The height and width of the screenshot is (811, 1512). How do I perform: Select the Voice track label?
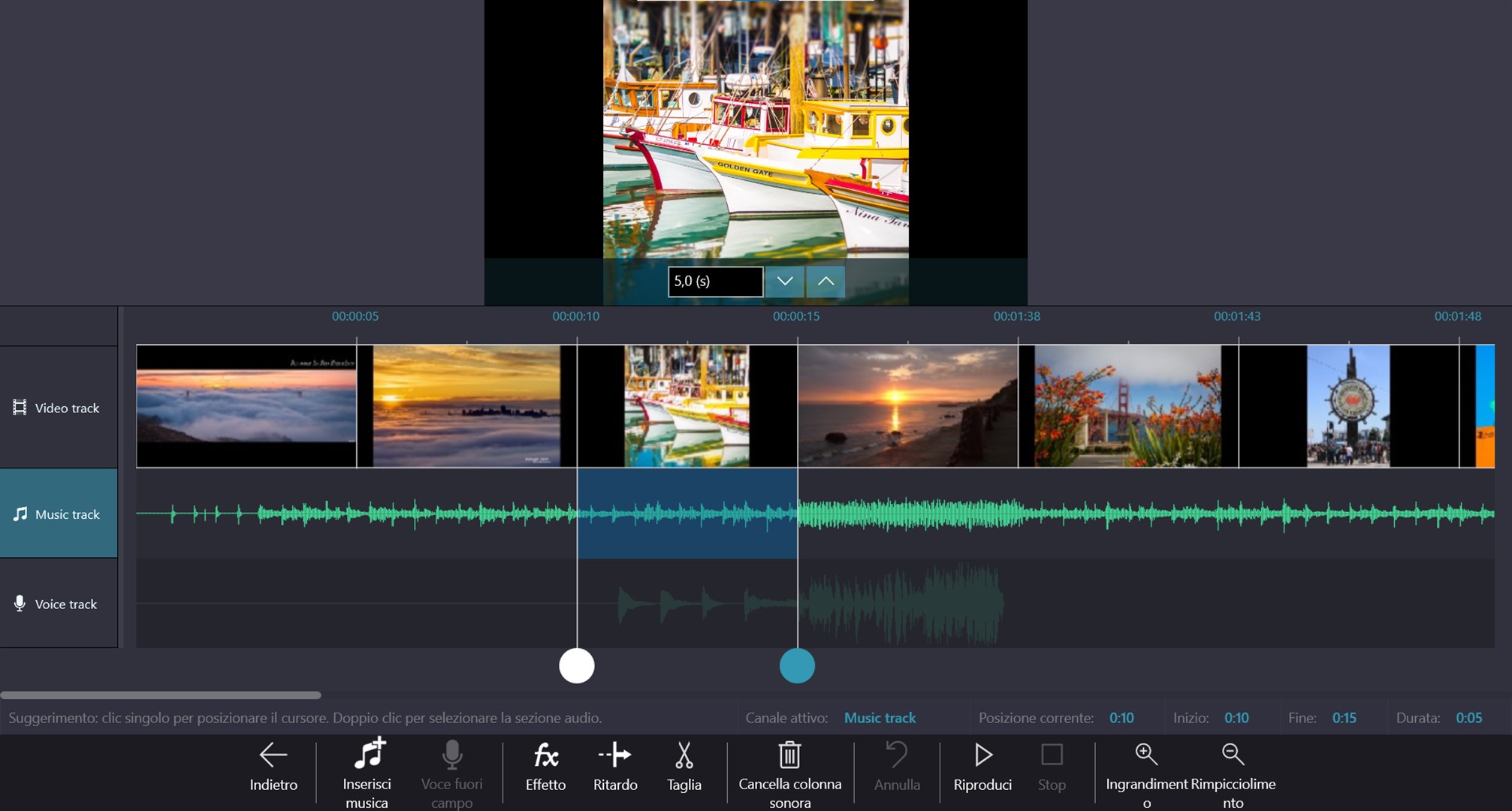[x=59, y=604]
